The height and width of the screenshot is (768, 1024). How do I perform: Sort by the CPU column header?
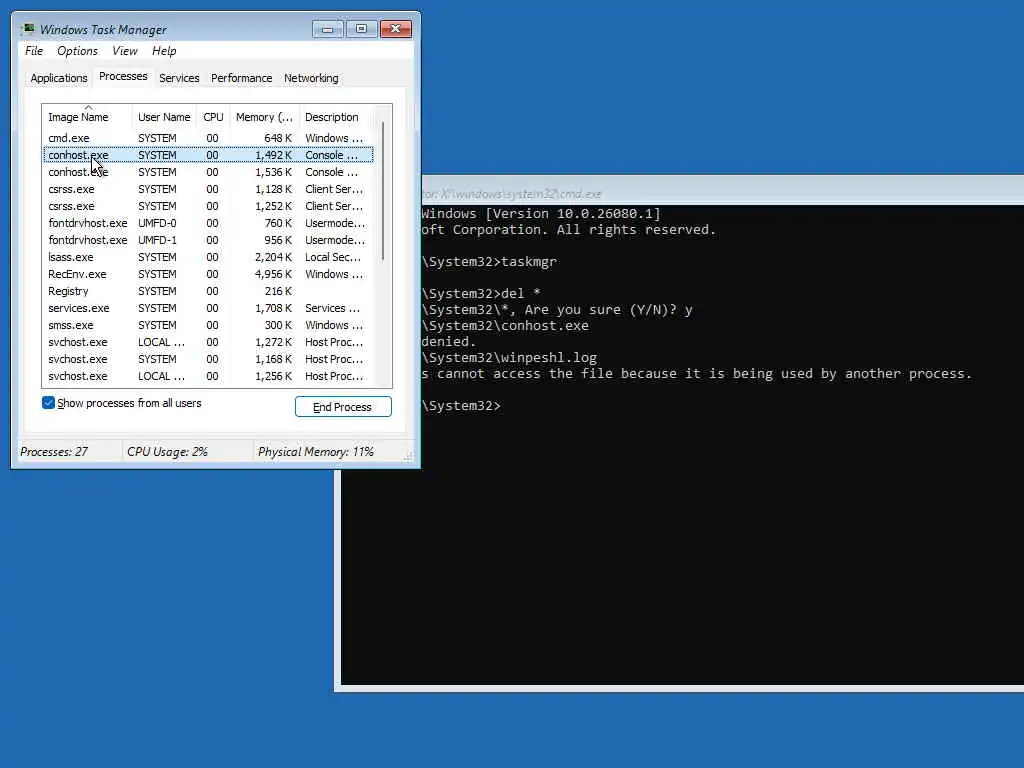click(213, 117)
